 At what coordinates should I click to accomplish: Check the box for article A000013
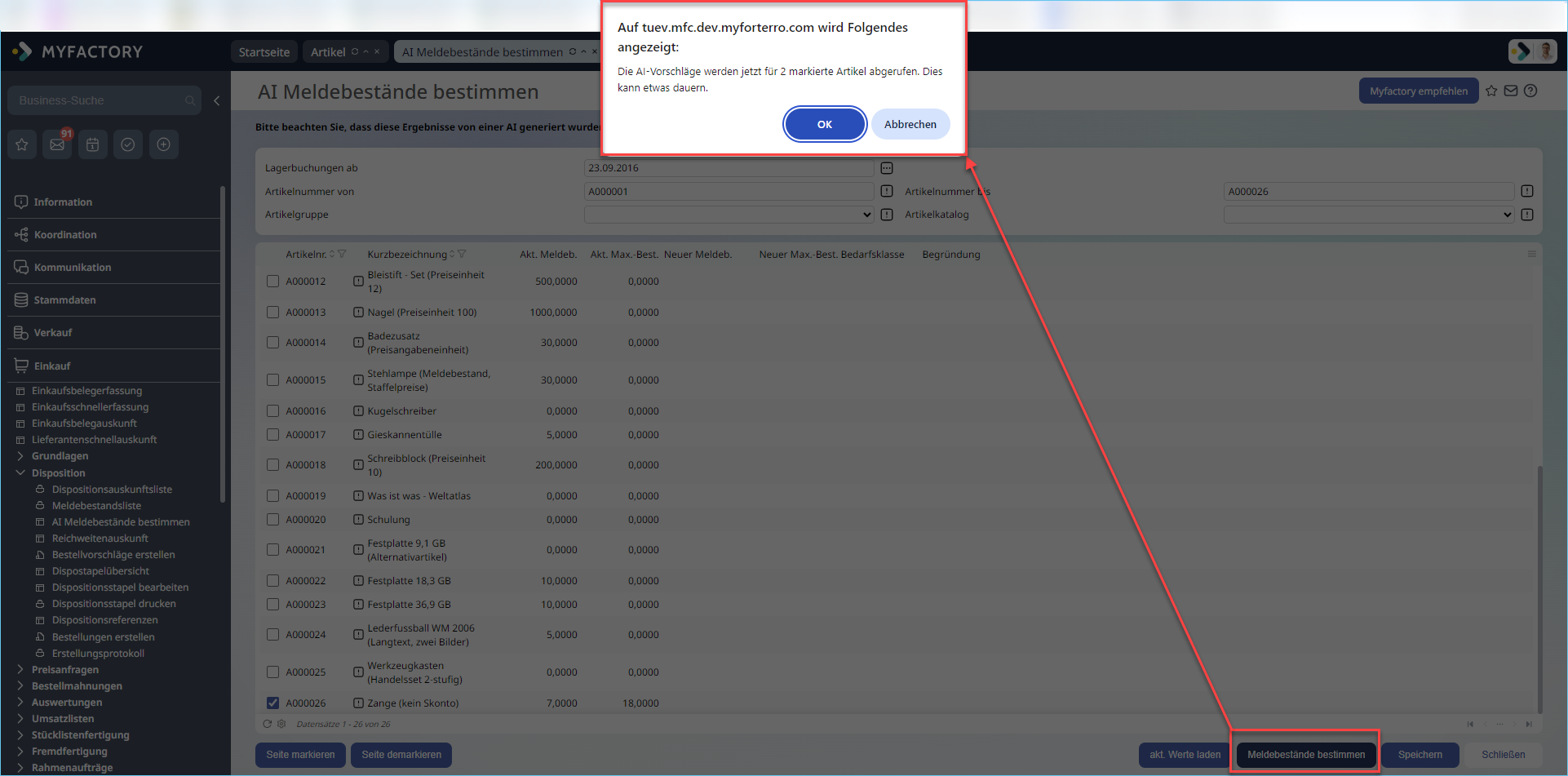(273, 313)
